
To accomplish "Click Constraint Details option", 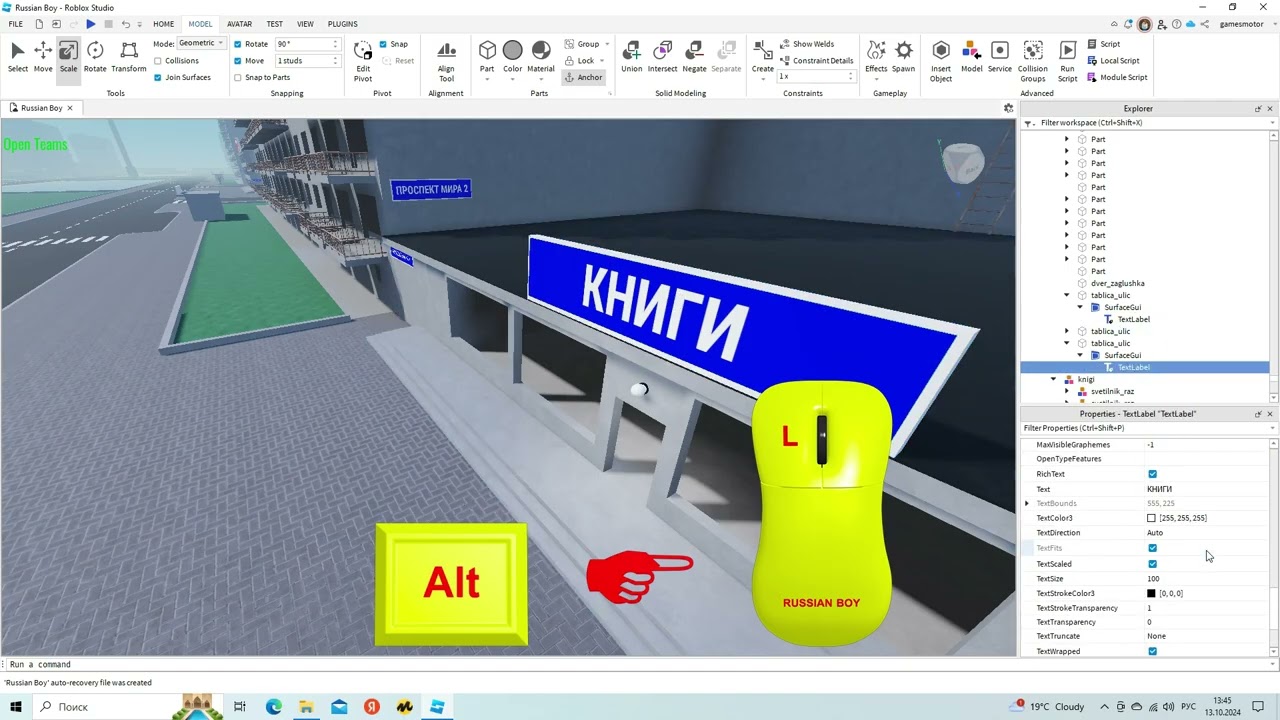I will (816, 60).
